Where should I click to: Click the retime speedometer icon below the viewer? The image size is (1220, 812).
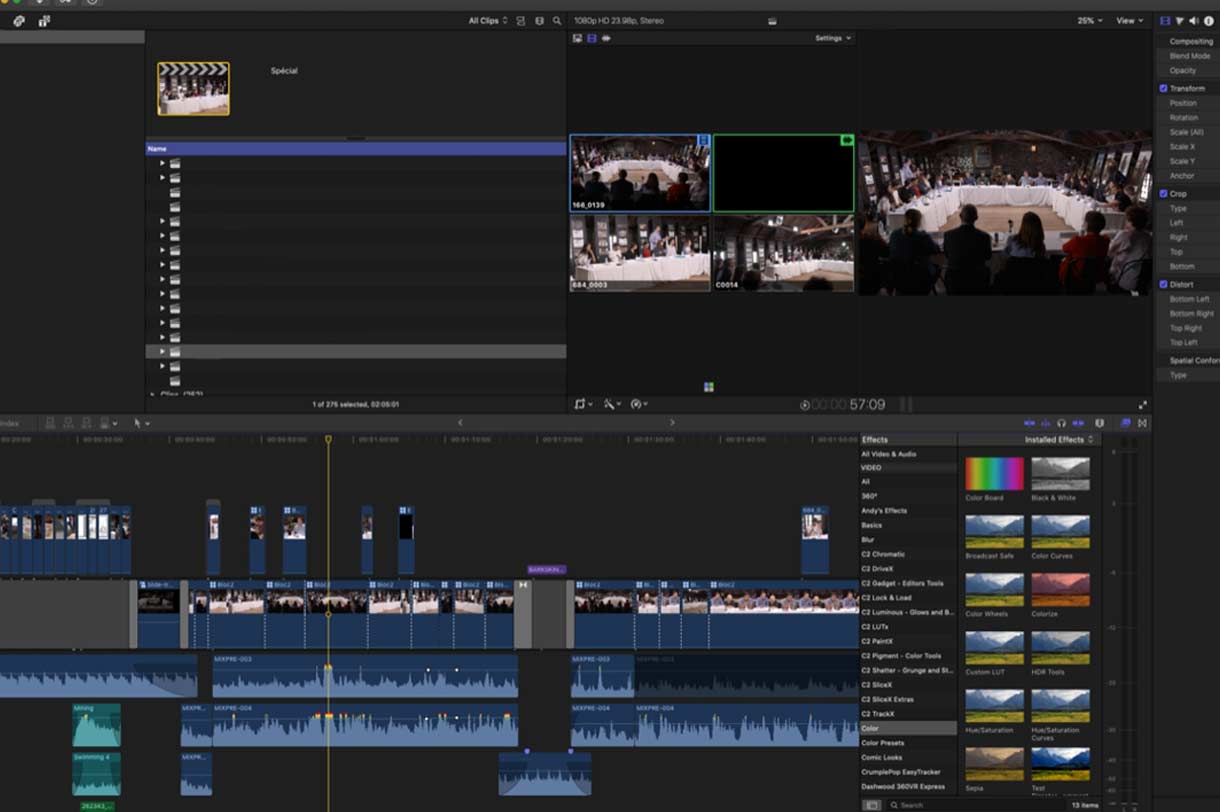(637, 404)
